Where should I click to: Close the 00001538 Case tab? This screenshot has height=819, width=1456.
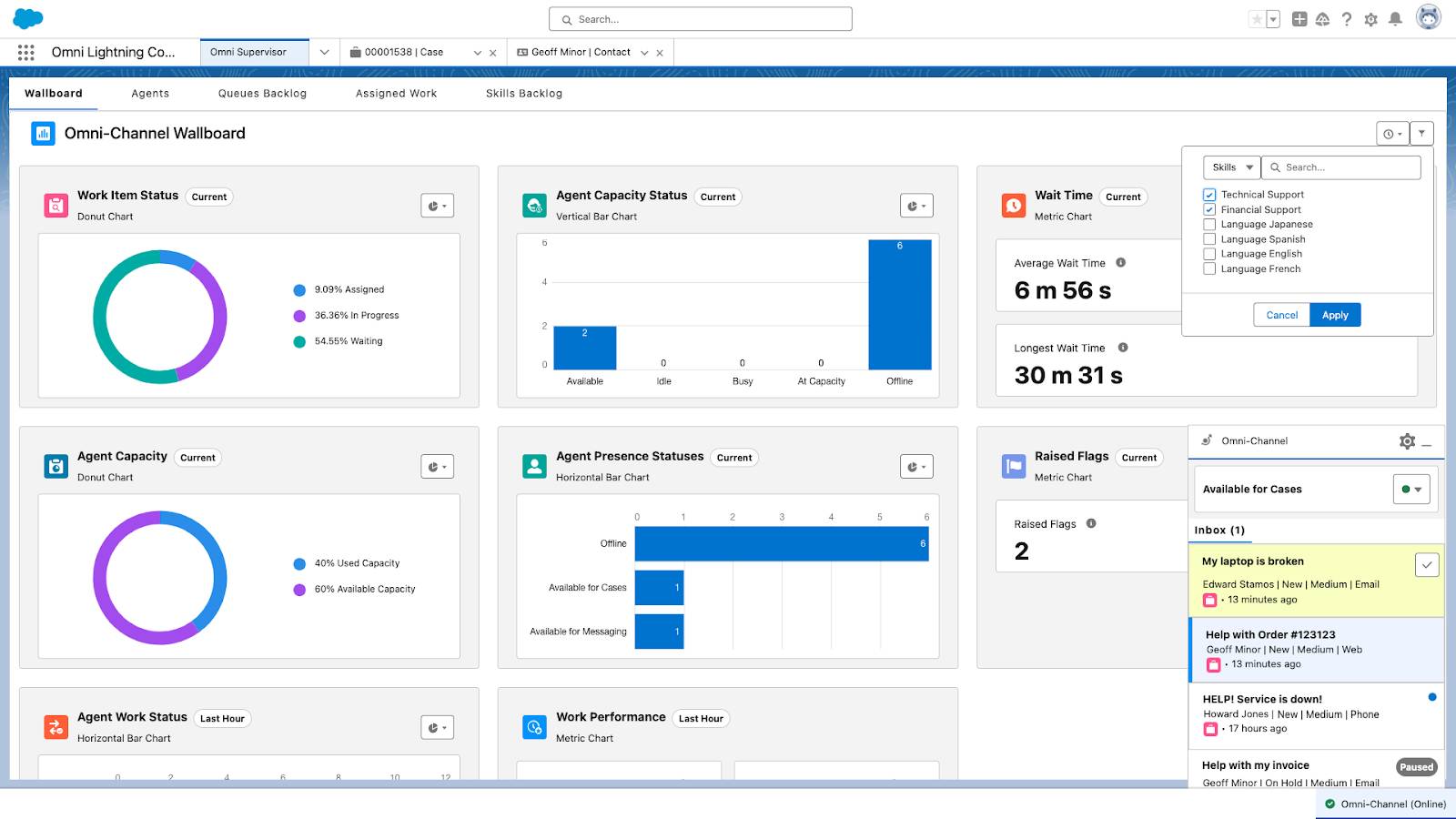[493, 54]
